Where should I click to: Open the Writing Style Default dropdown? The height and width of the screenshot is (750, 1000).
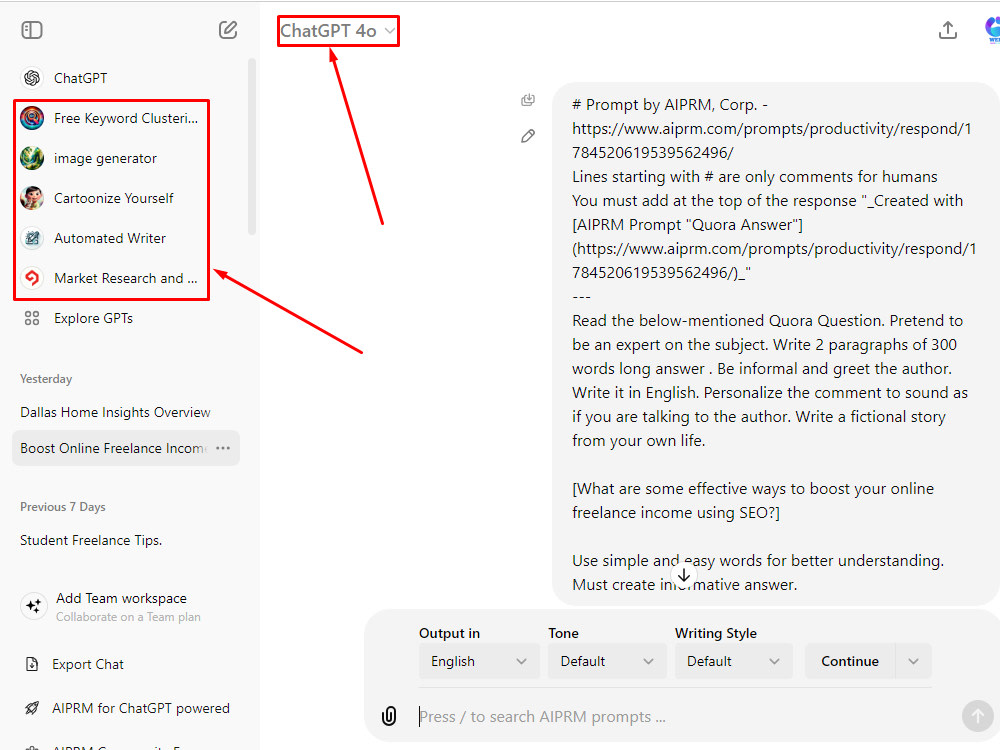(733, 661)
